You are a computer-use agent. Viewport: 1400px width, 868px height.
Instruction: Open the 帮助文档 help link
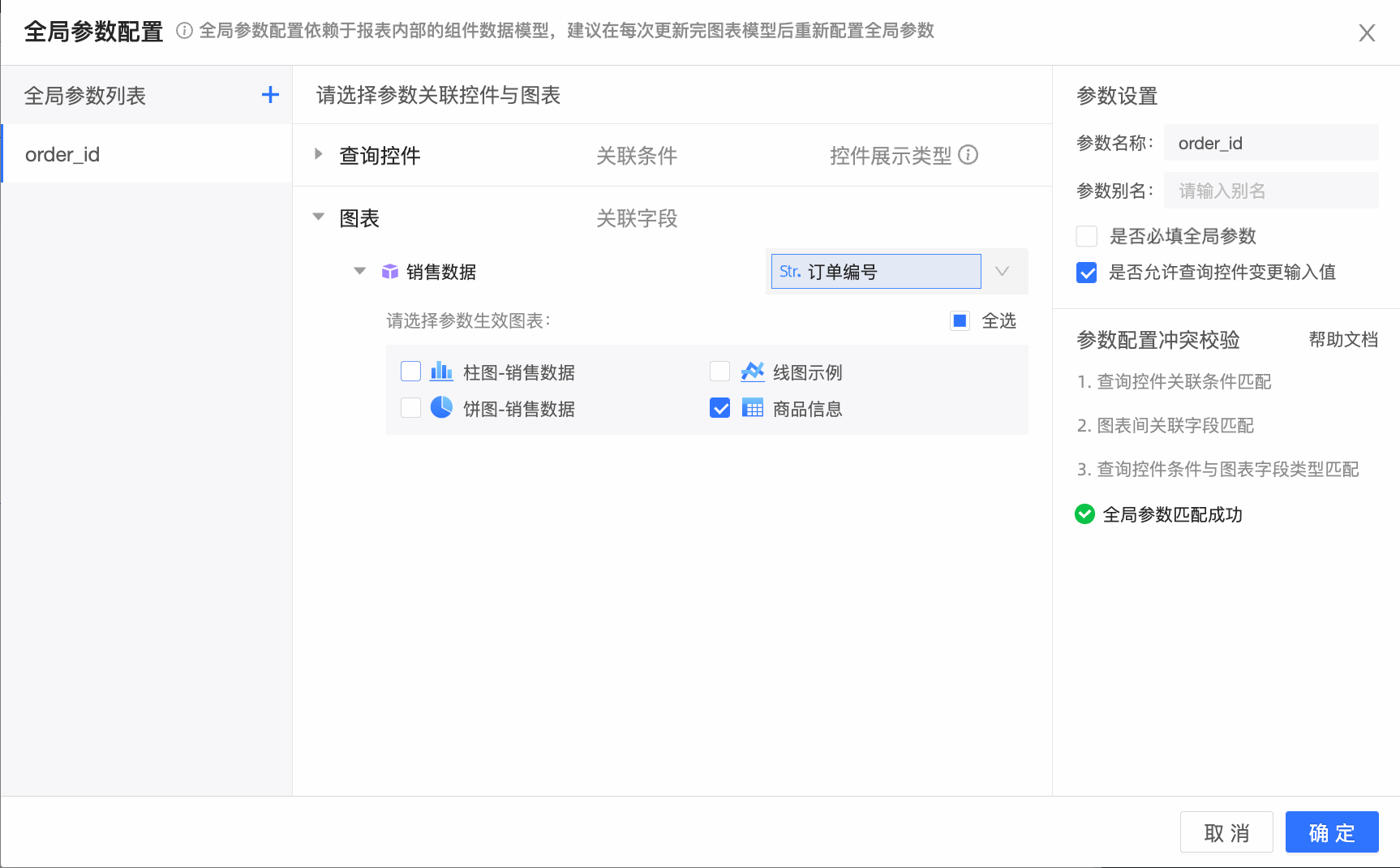point(1343,339)
